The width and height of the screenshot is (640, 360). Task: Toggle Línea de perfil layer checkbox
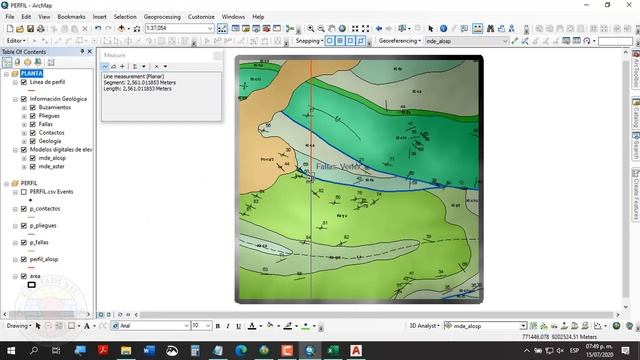tap(24, 82)
